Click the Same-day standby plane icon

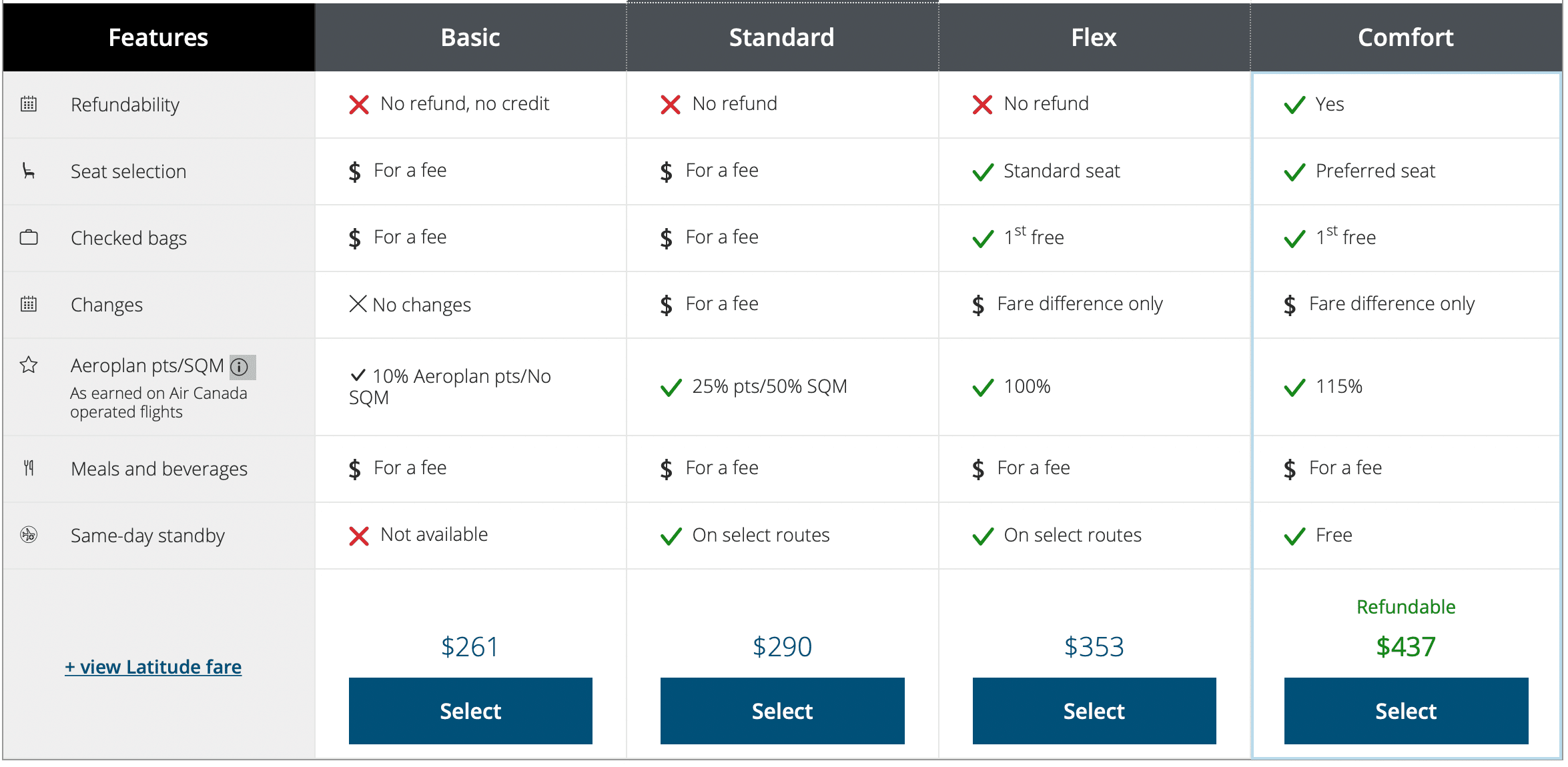click(29, 535)
